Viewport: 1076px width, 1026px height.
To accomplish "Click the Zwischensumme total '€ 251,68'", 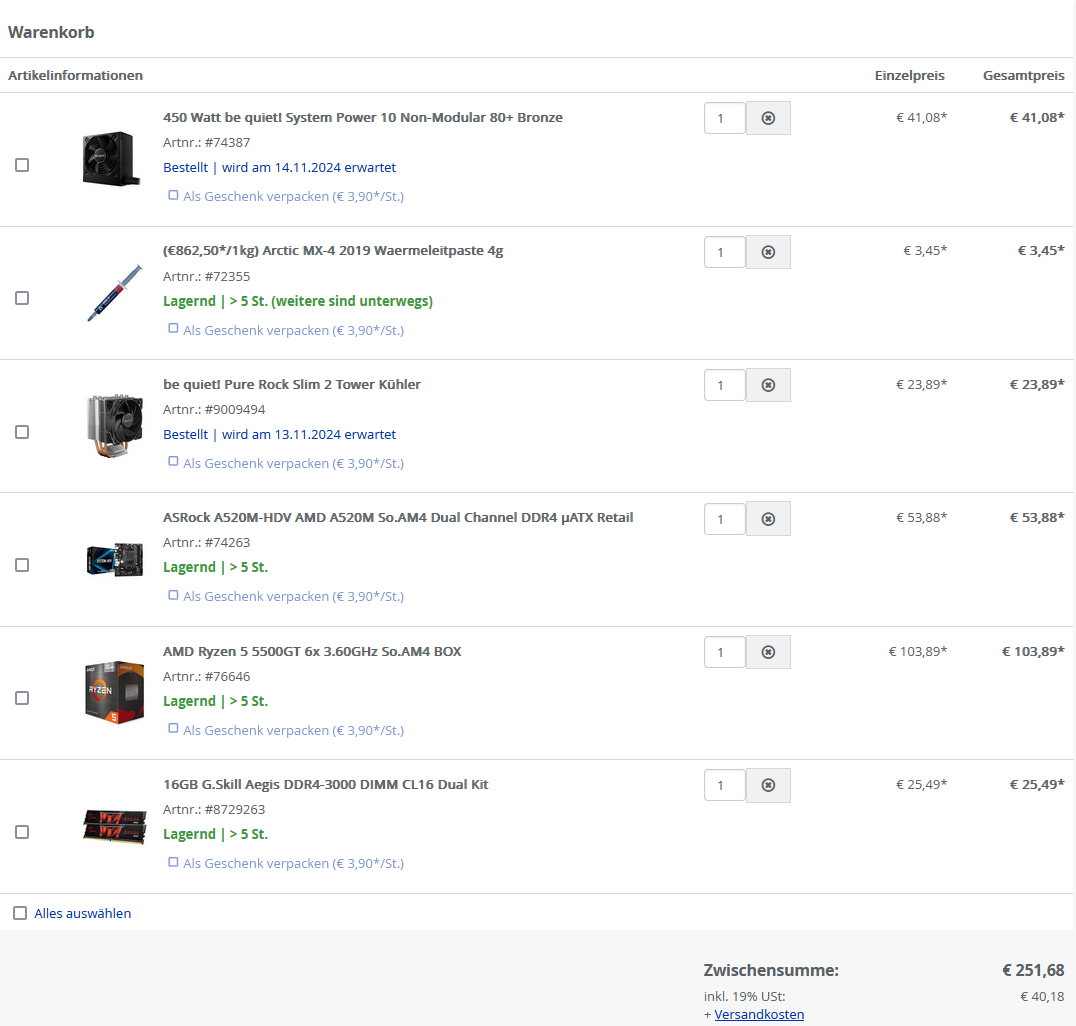I will tap(1033, 970).
